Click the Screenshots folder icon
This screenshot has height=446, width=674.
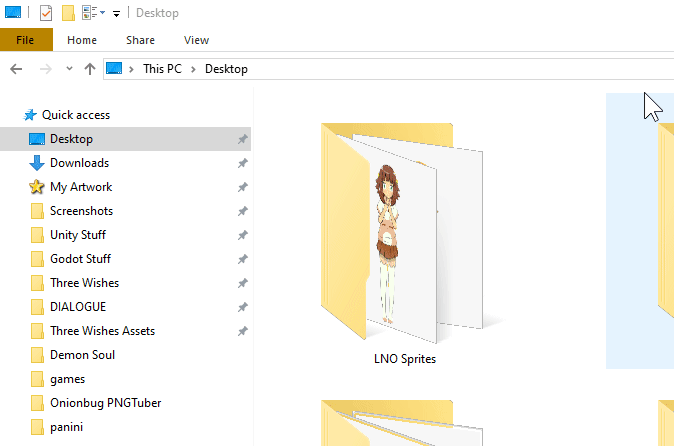[37, 211]
